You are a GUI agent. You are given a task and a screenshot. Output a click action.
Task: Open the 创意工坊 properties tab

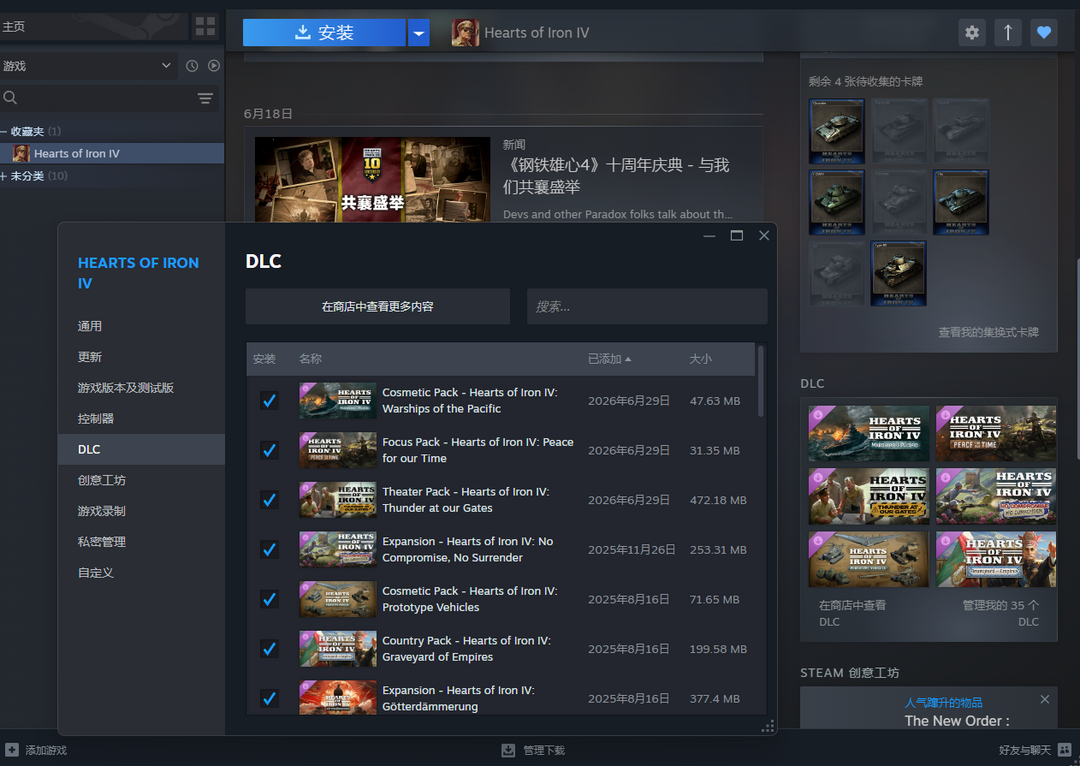[141, 480]
